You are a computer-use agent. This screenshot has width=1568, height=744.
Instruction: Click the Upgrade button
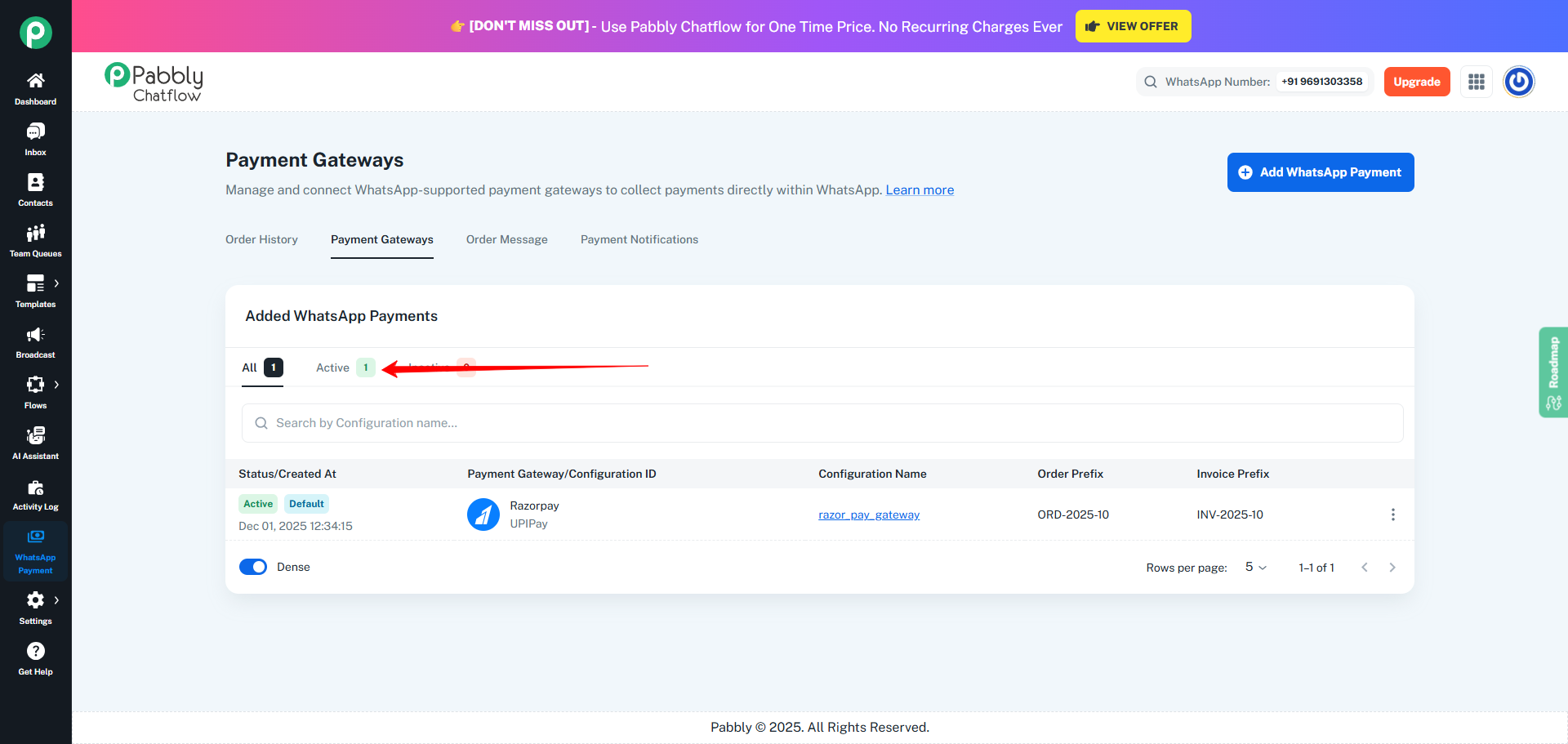[1417, 82]
